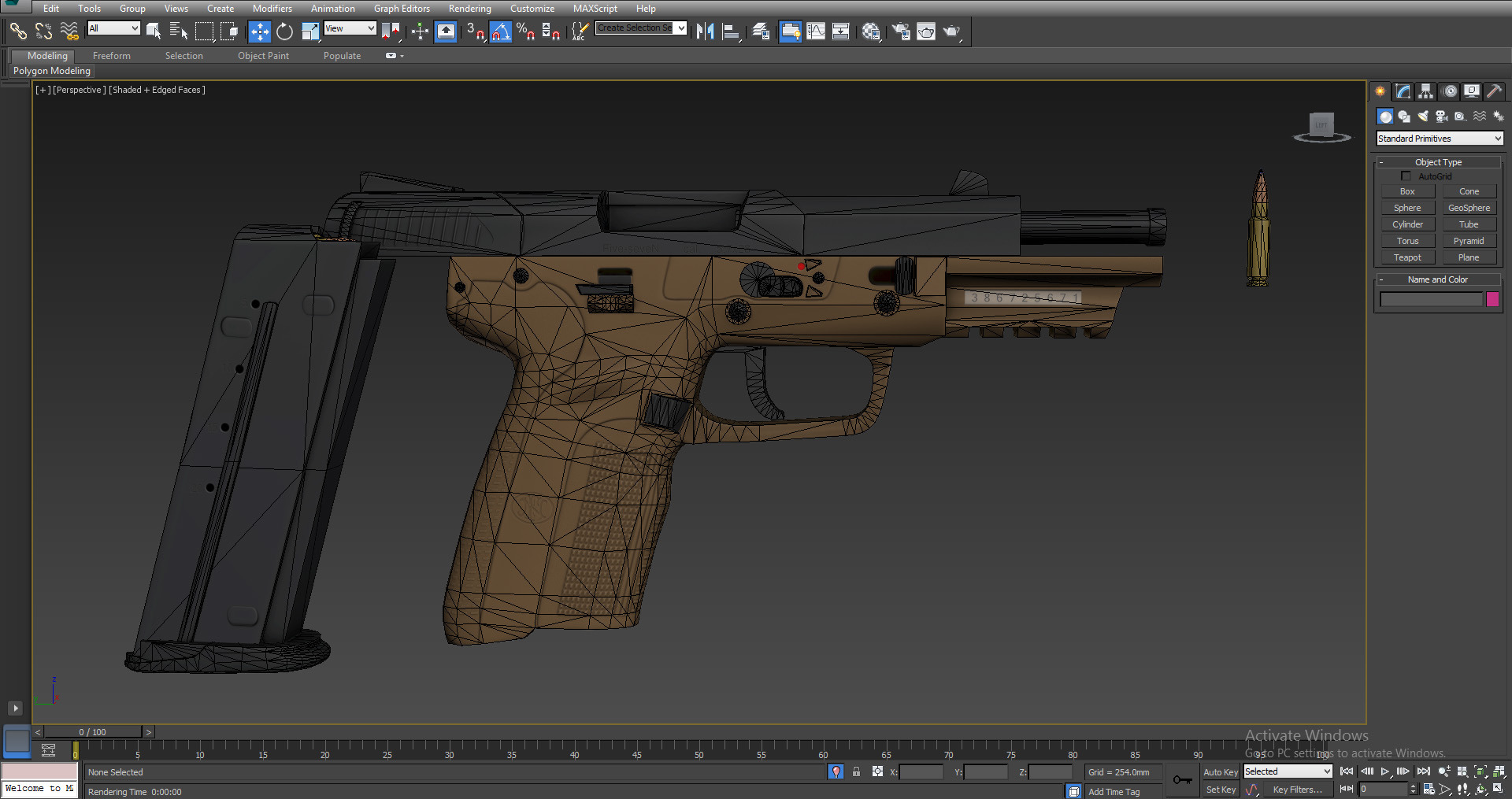Open the Select by Name dialog
The width and height of the screenshot is (1512, 799).
(x=179, y=31)
